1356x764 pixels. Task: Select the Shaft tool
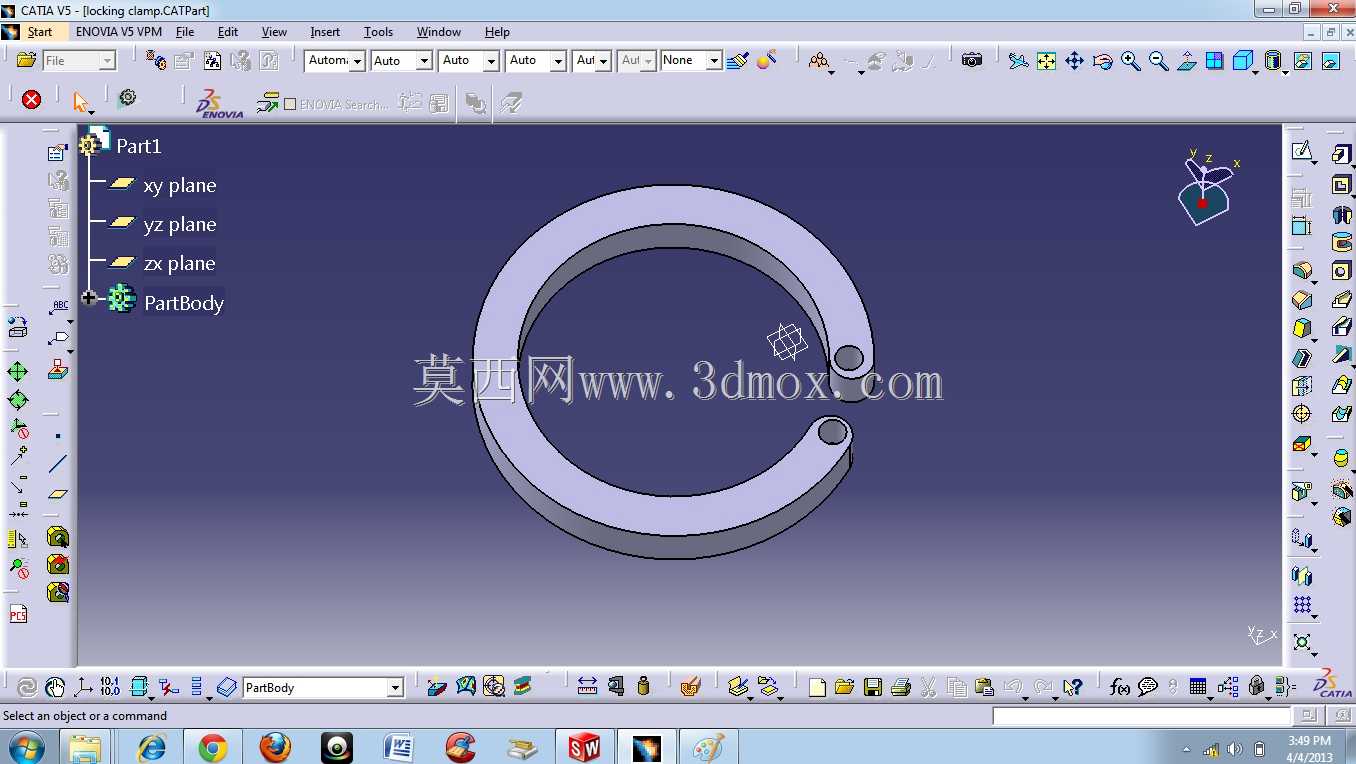pyautogui.click(x=1341, y=214)
